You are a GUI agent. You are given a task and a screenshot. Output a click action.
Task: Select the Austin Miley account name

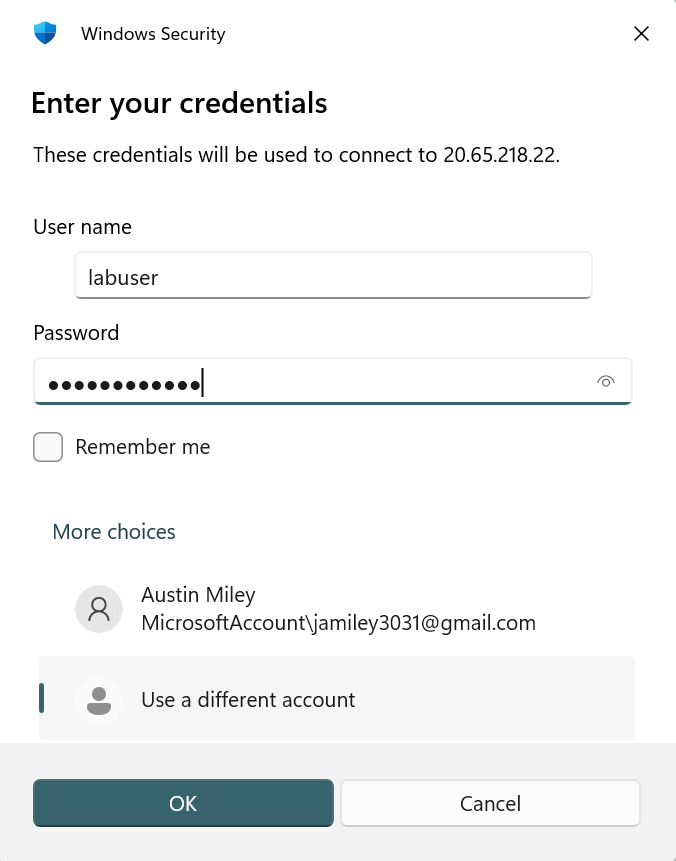tap(198, 595)
